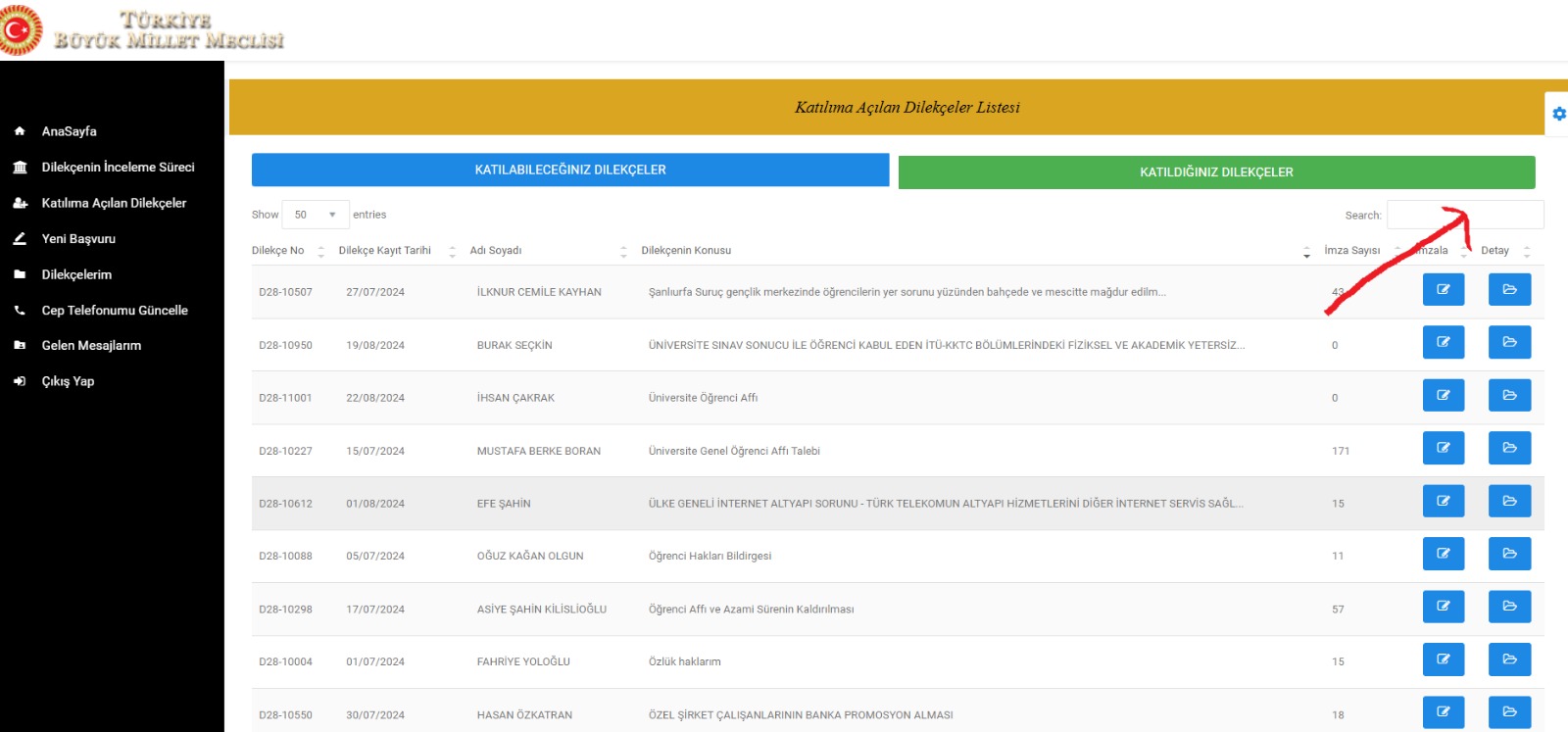Click sign icon for İHSAN ÇAKRAK petition

point(1443,396)
